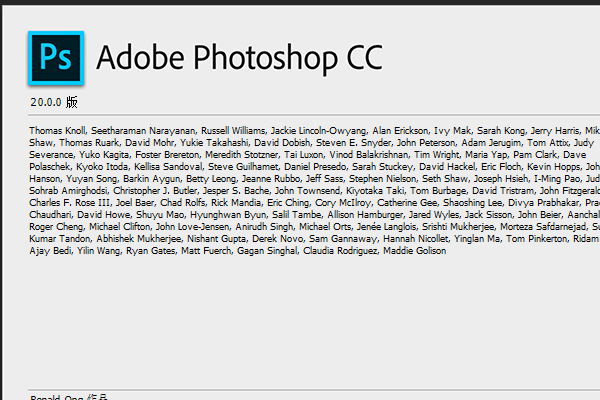Click the name Vinod Balakrishnan
The height and width of the screenshot is (400, 600).
[x=368, y=155]
